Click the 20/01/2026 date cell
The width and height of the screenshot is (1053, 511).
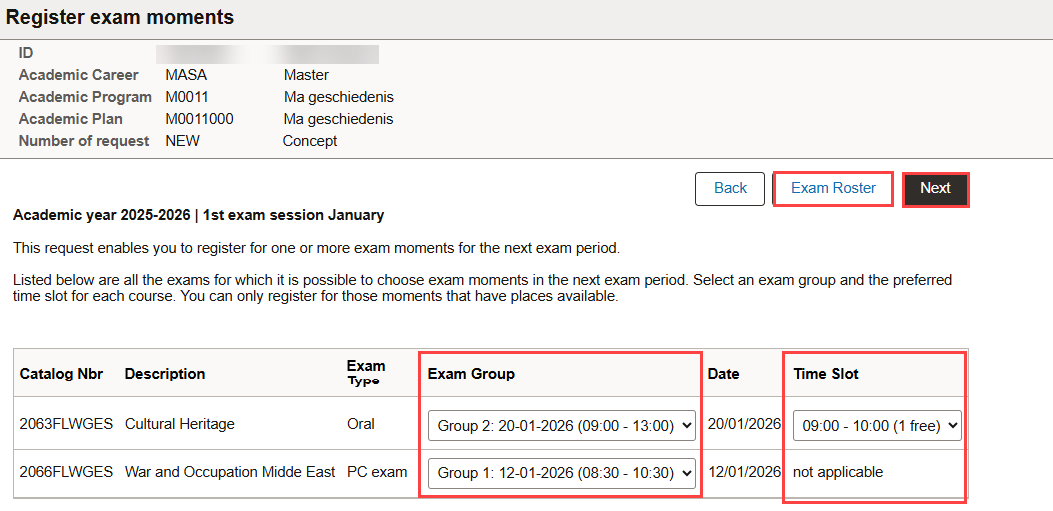pyautogui.click(x=744, y=424)
